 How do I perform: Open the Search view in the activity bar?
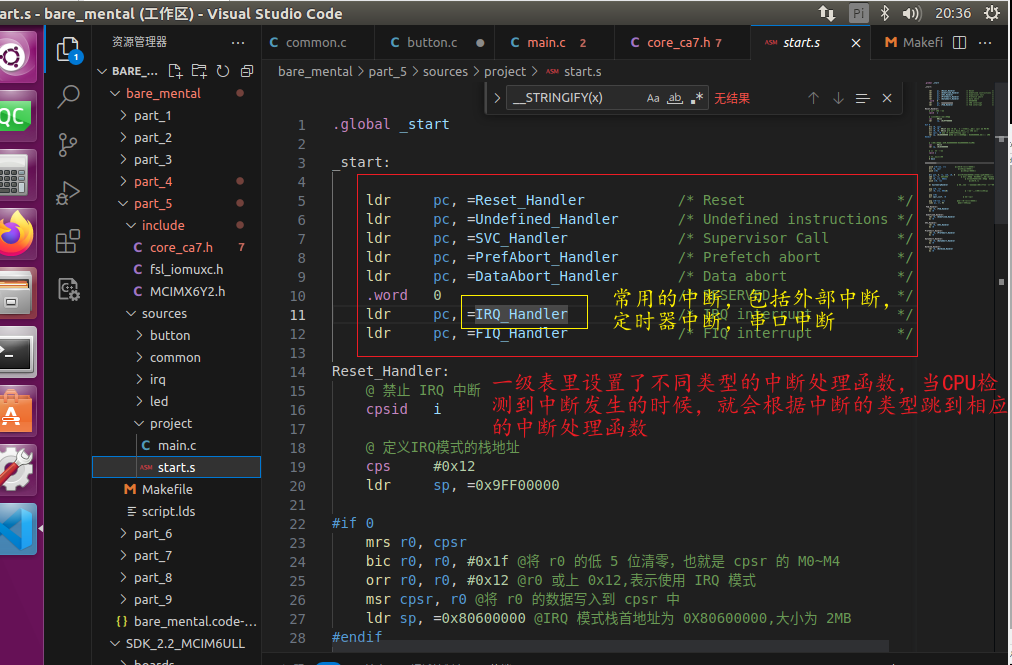(x=67, y=98)
